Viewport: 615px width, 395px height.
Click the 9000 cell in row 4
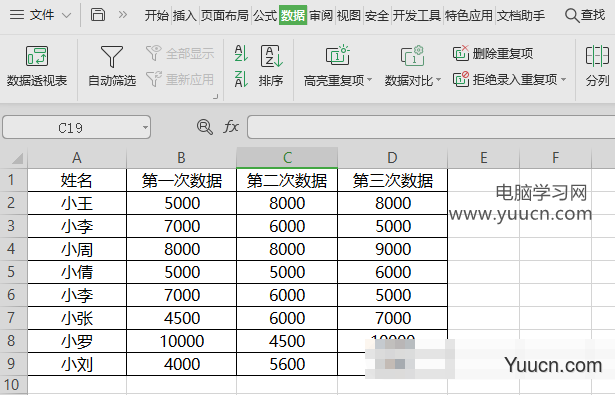(x=393, y=249)
